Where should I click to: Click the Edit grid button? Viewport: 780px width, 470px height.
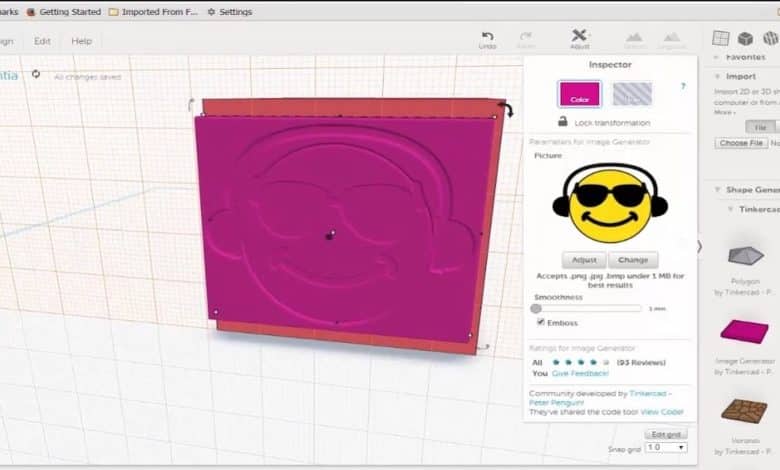[x=666, y=434]
